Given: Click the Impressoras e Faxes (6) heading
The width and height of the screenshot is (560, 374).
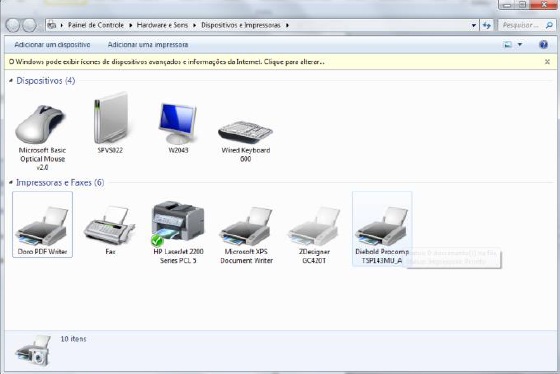Looking at the screenshot, I should click(x=60, y=183).
